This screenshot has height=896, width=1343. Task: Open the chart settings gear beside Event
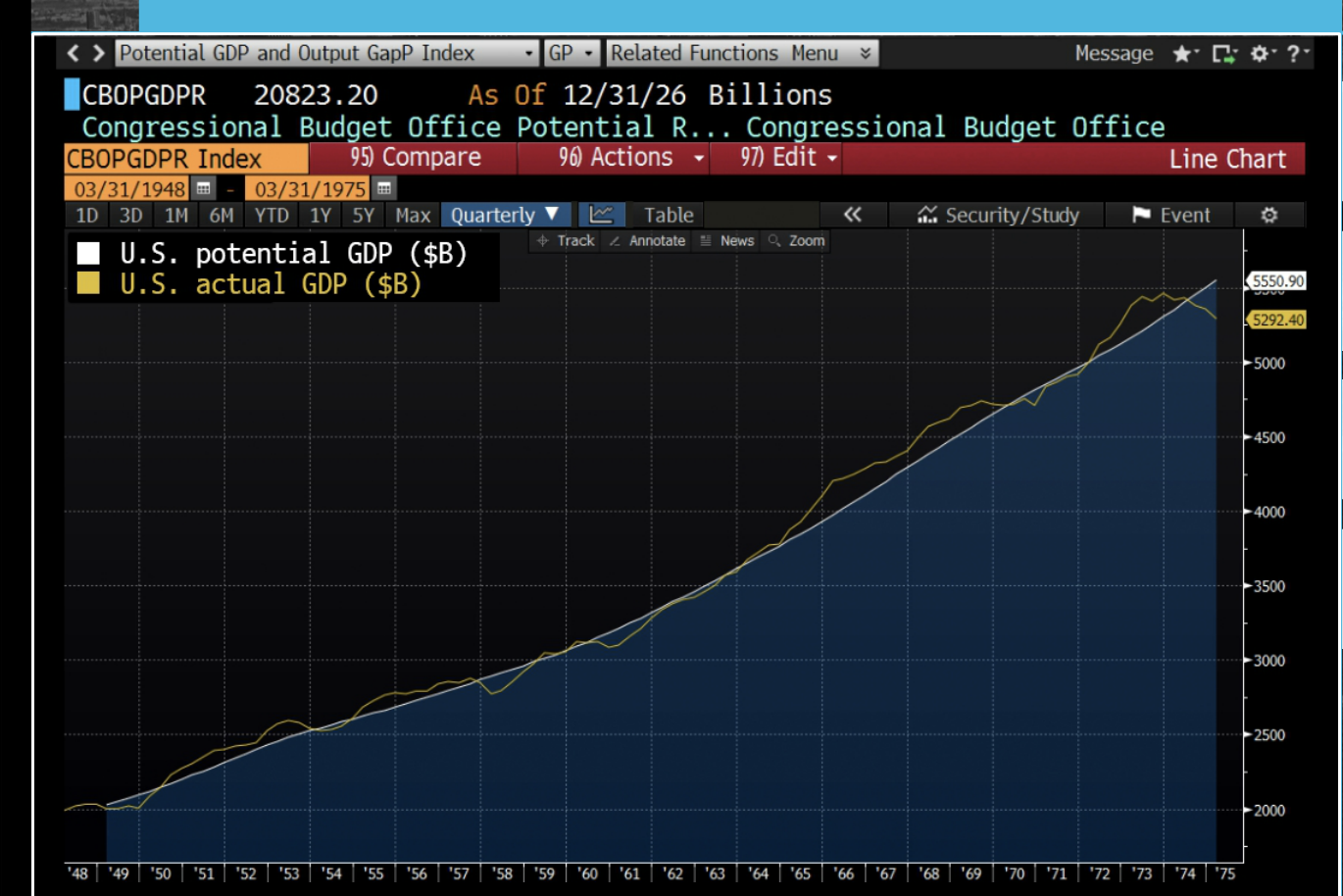pos(1271,215)
